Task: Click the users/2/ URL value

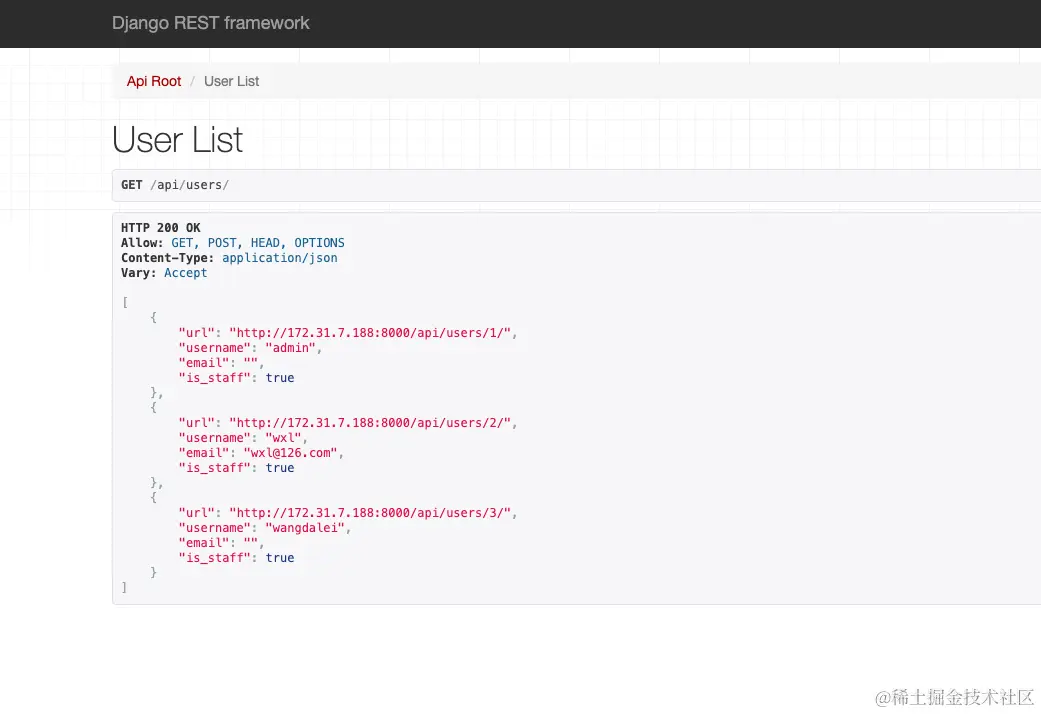Action: tap(370, 423)
